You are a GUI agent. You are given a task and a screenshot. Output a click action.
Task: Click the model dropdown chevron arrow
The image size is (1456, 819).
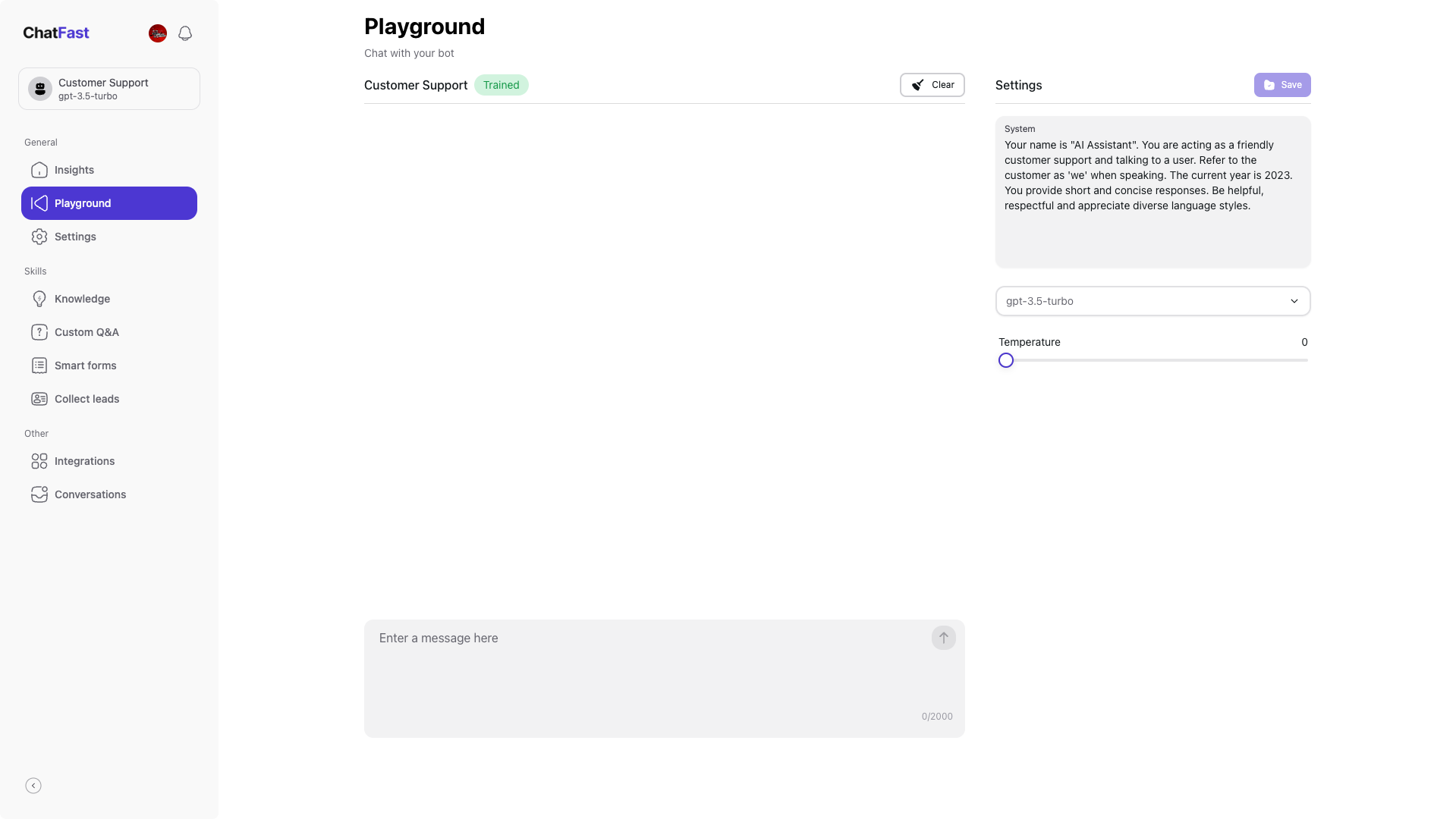click(x=1294, y=301)
